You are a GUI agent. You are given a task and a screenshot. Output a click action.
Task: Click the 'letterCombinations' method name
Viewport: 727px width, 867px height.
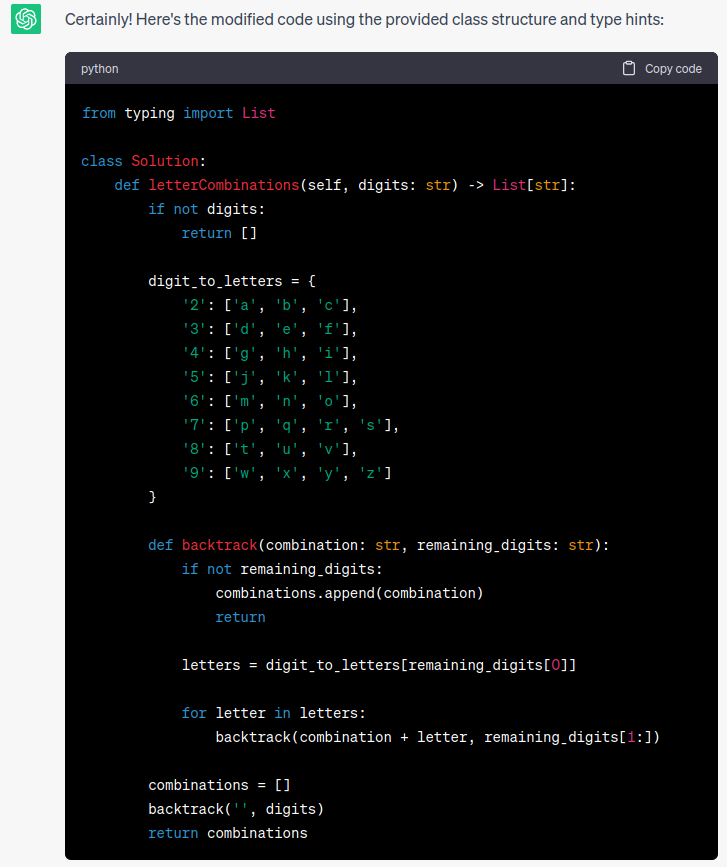(224, 185)
